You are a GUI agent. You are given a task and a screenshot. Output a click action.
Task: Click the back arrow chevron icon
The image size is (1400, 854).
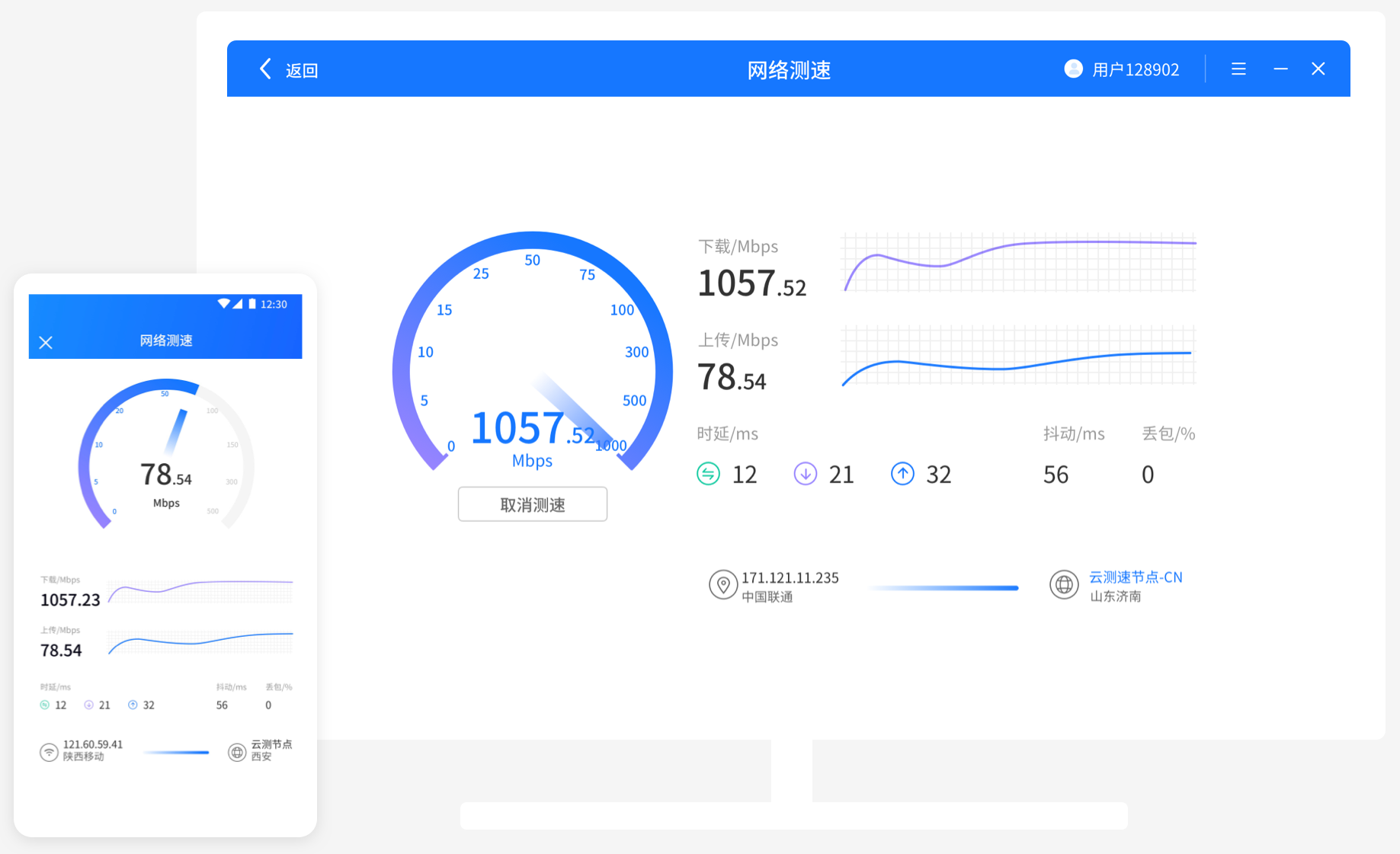(265, 69)
